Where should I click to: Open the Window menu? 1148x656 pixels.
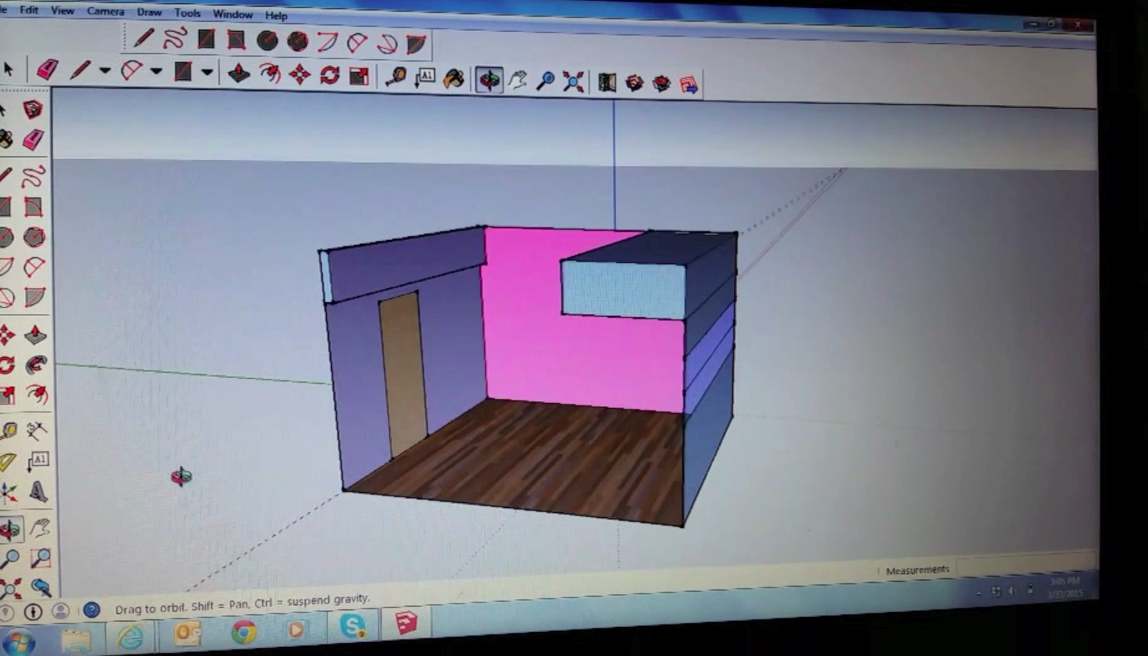pos(233,14)
